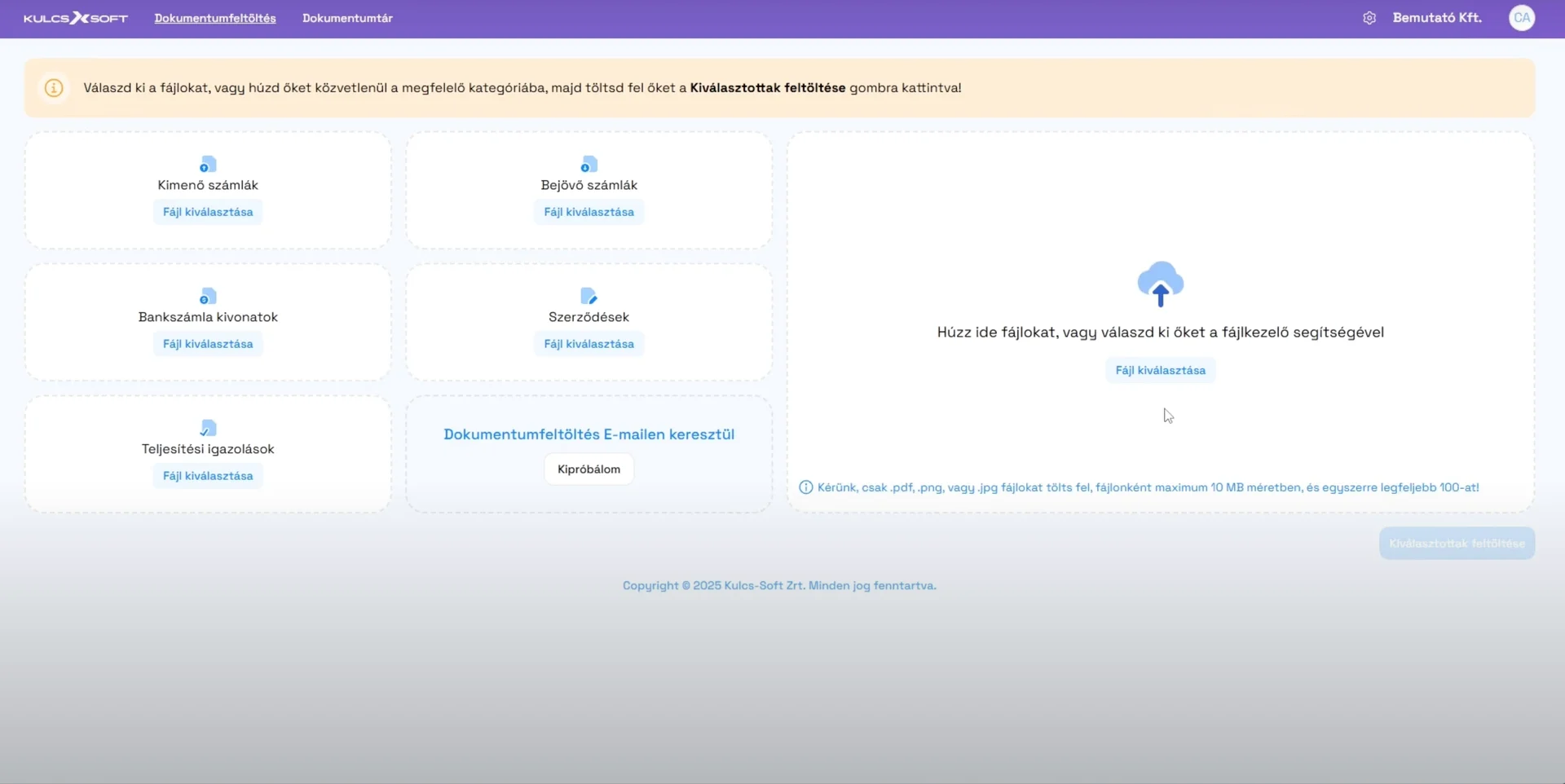The image size is (1565, 784).
Task: Click the Kulcs-Soft logo
Action: [76, 18]
